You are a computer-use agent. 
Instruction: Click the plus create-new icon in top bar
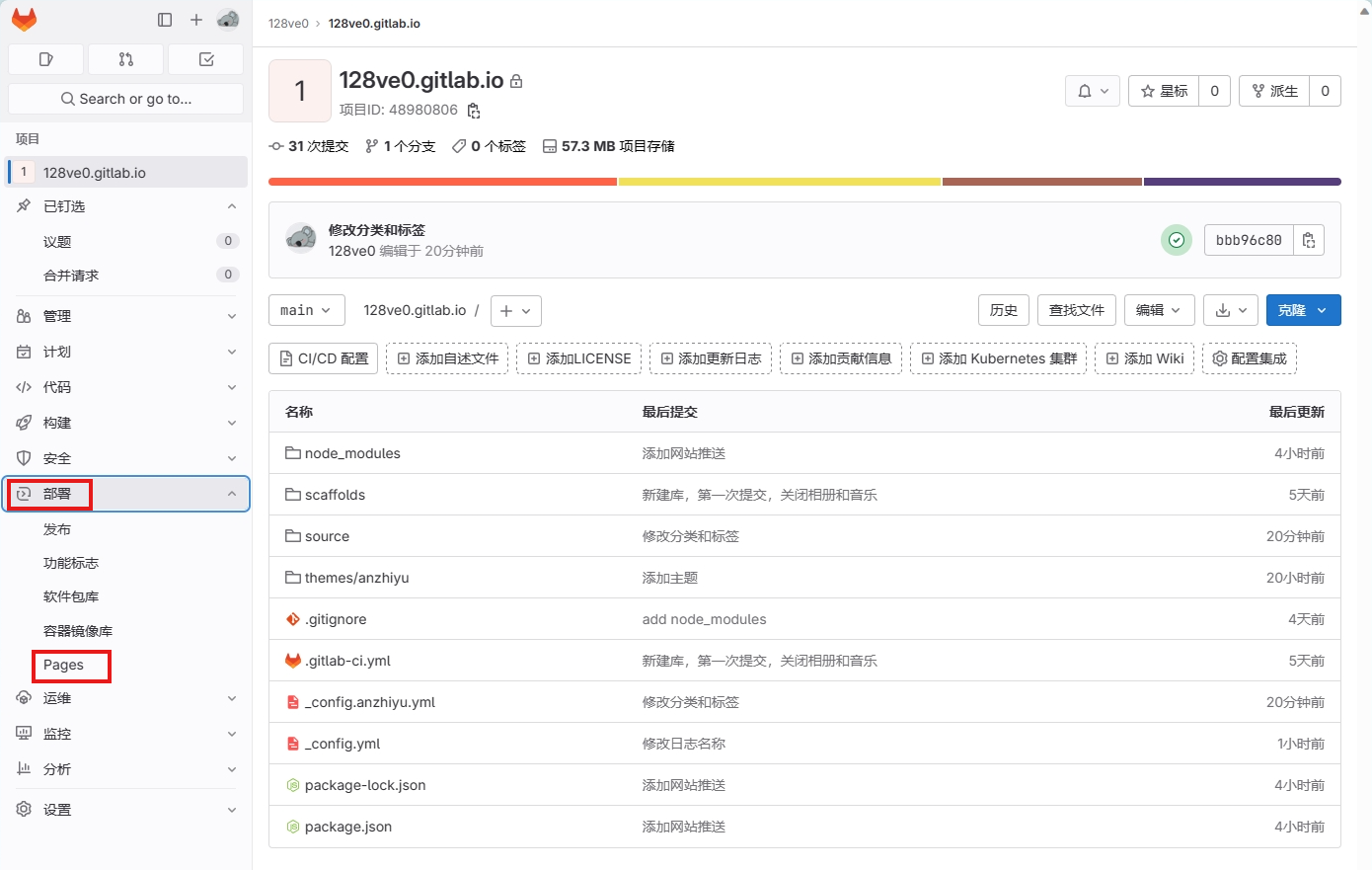pyautogui.click(x=196, y=20)
